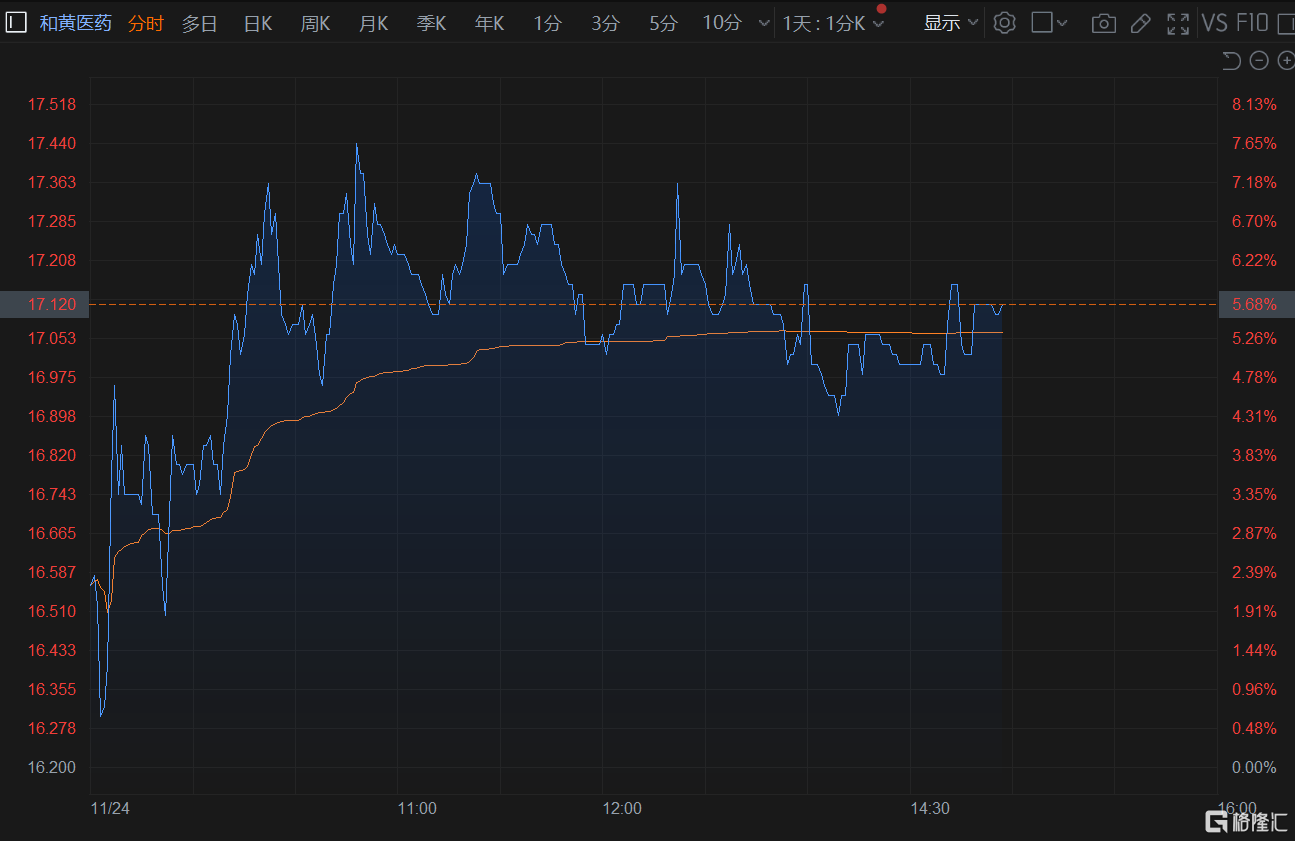
Task: Zoom in chart with plus icon
Action: point(1286,61)
